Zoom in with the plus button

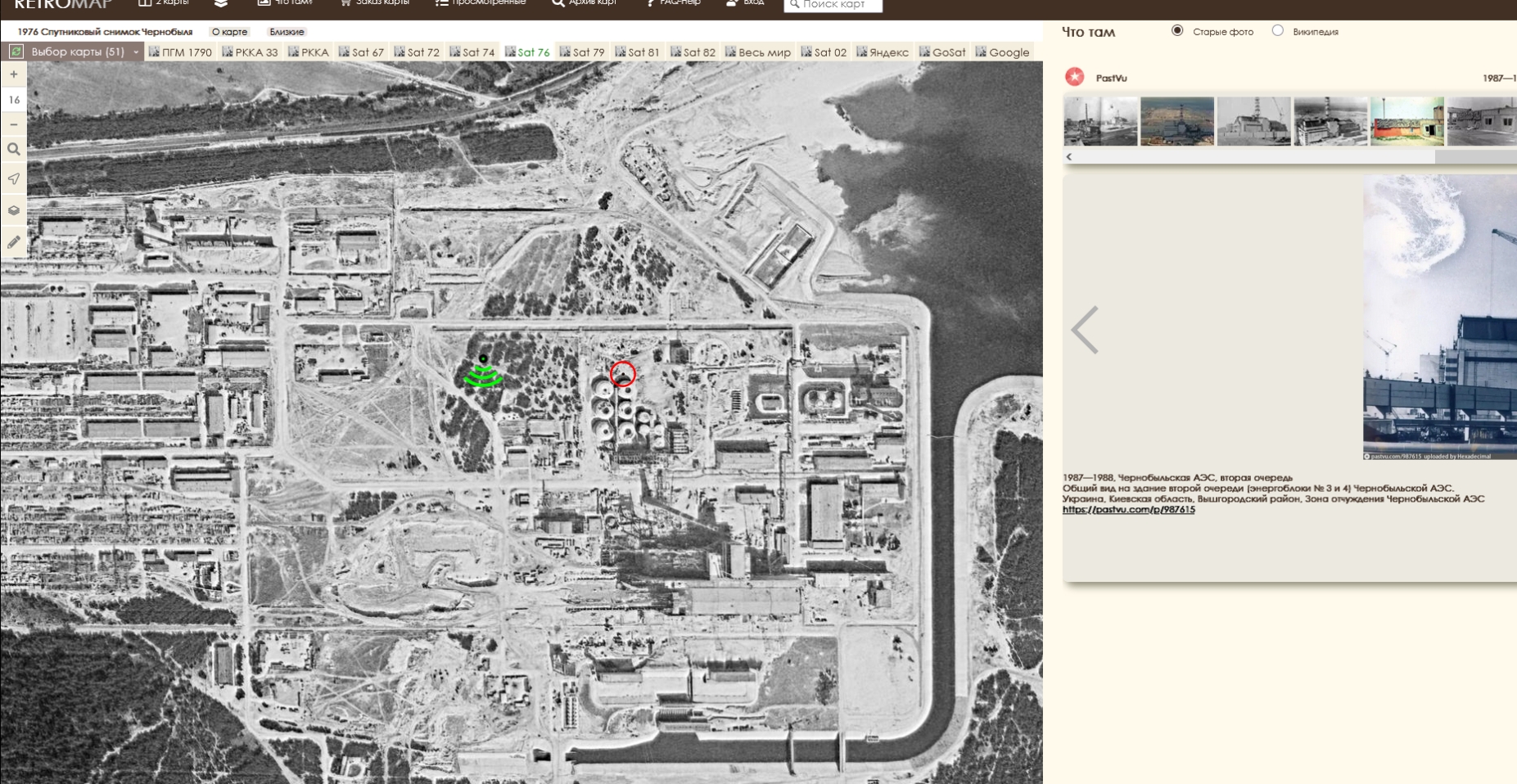pos(14,74)
